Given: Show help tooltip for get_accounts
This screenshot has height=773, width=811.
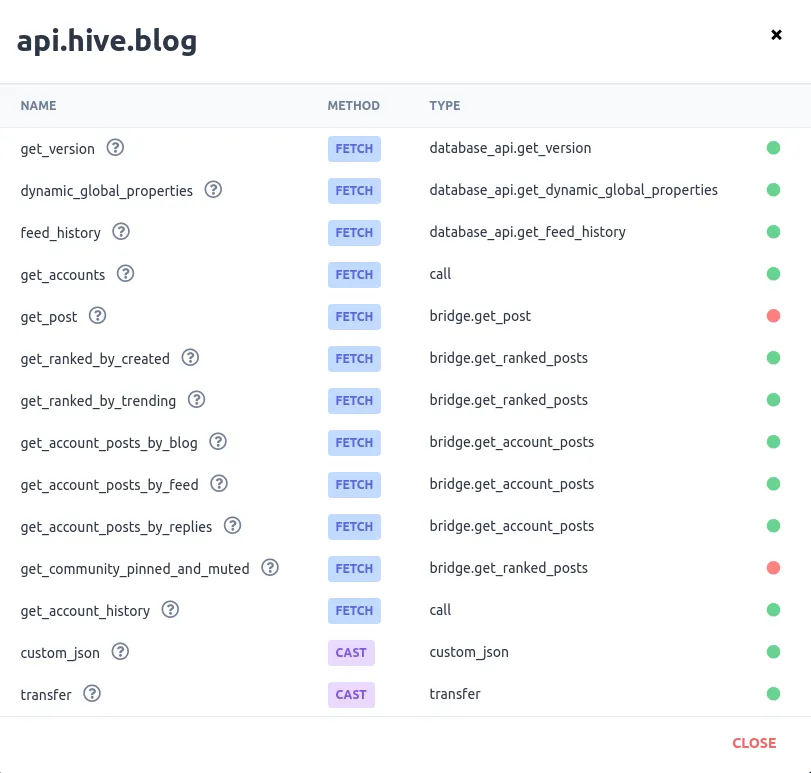Looking at the screenshot, I should (125, 274).
